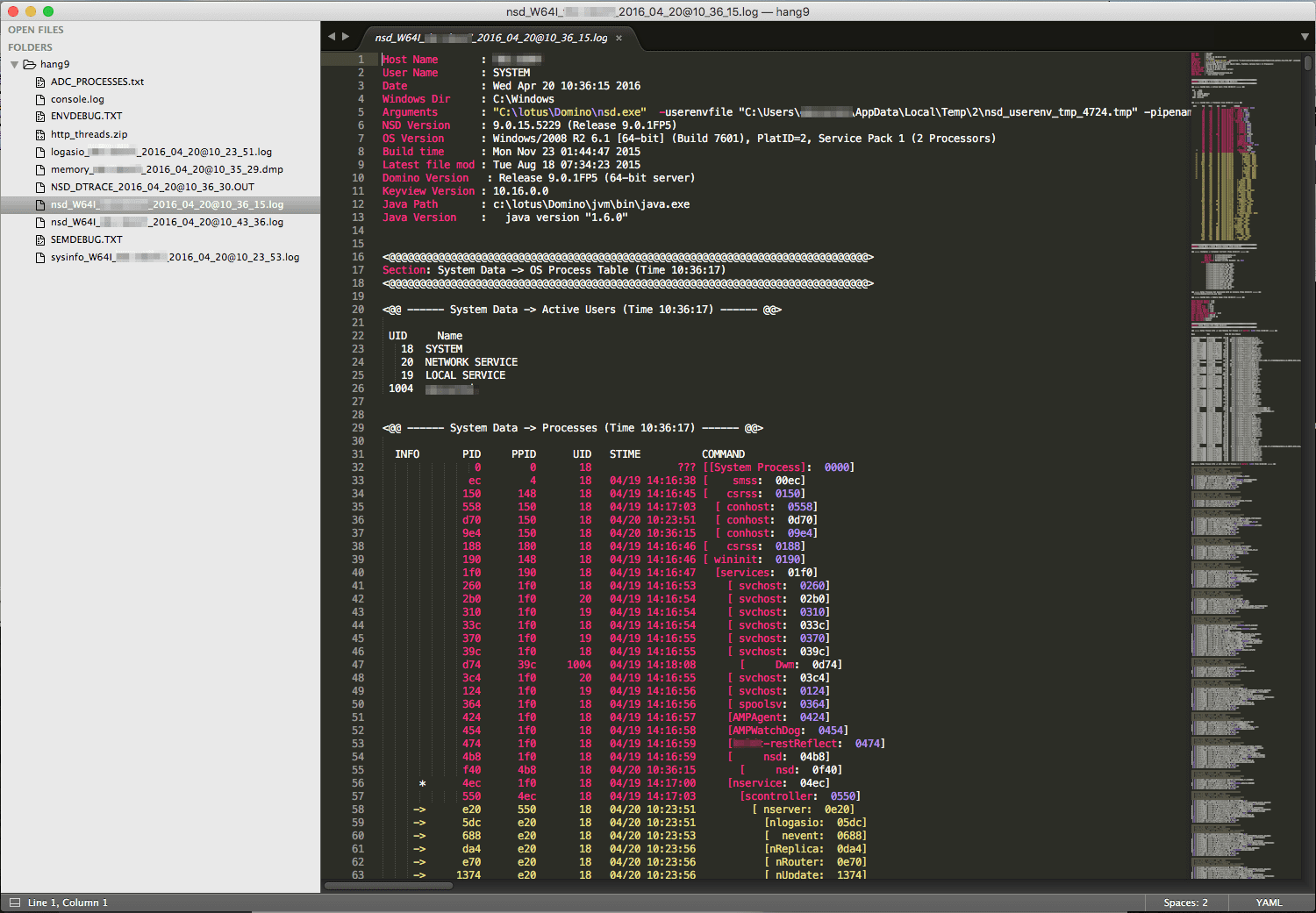Change Spaces: 2 indentation setting

1185,902
